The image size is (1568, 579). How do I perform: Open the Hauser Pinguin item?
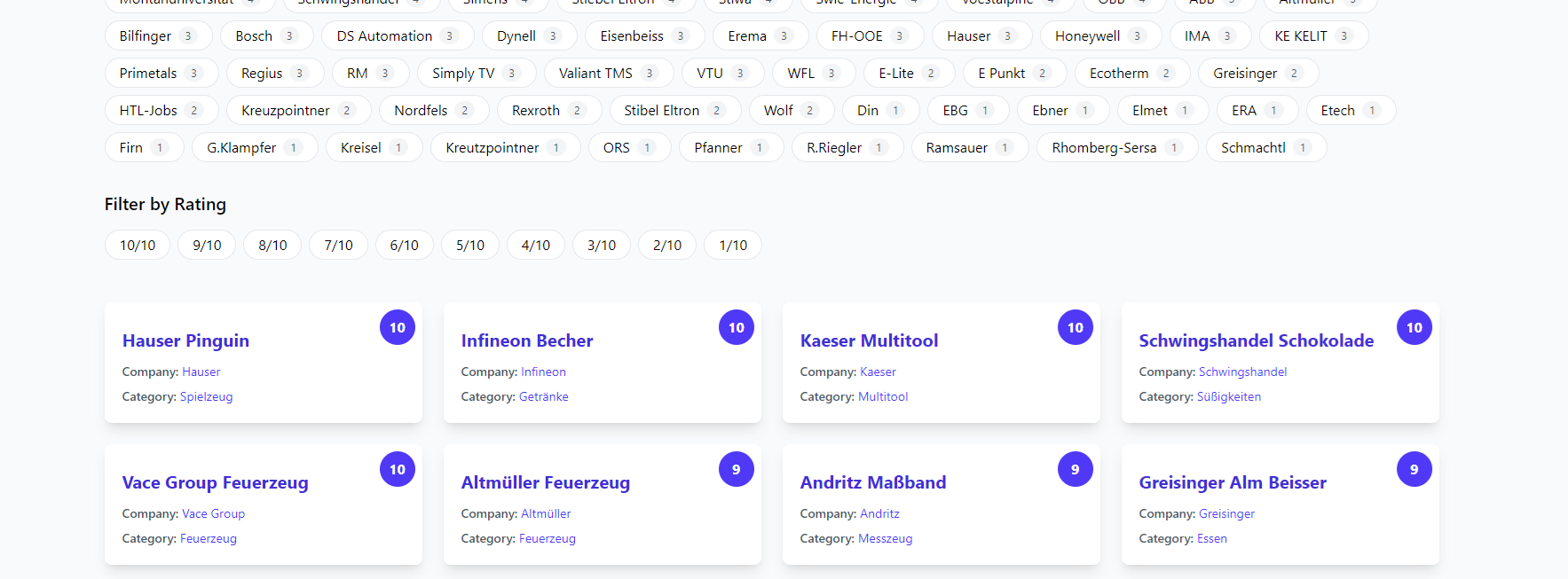(x=185, y=341)
